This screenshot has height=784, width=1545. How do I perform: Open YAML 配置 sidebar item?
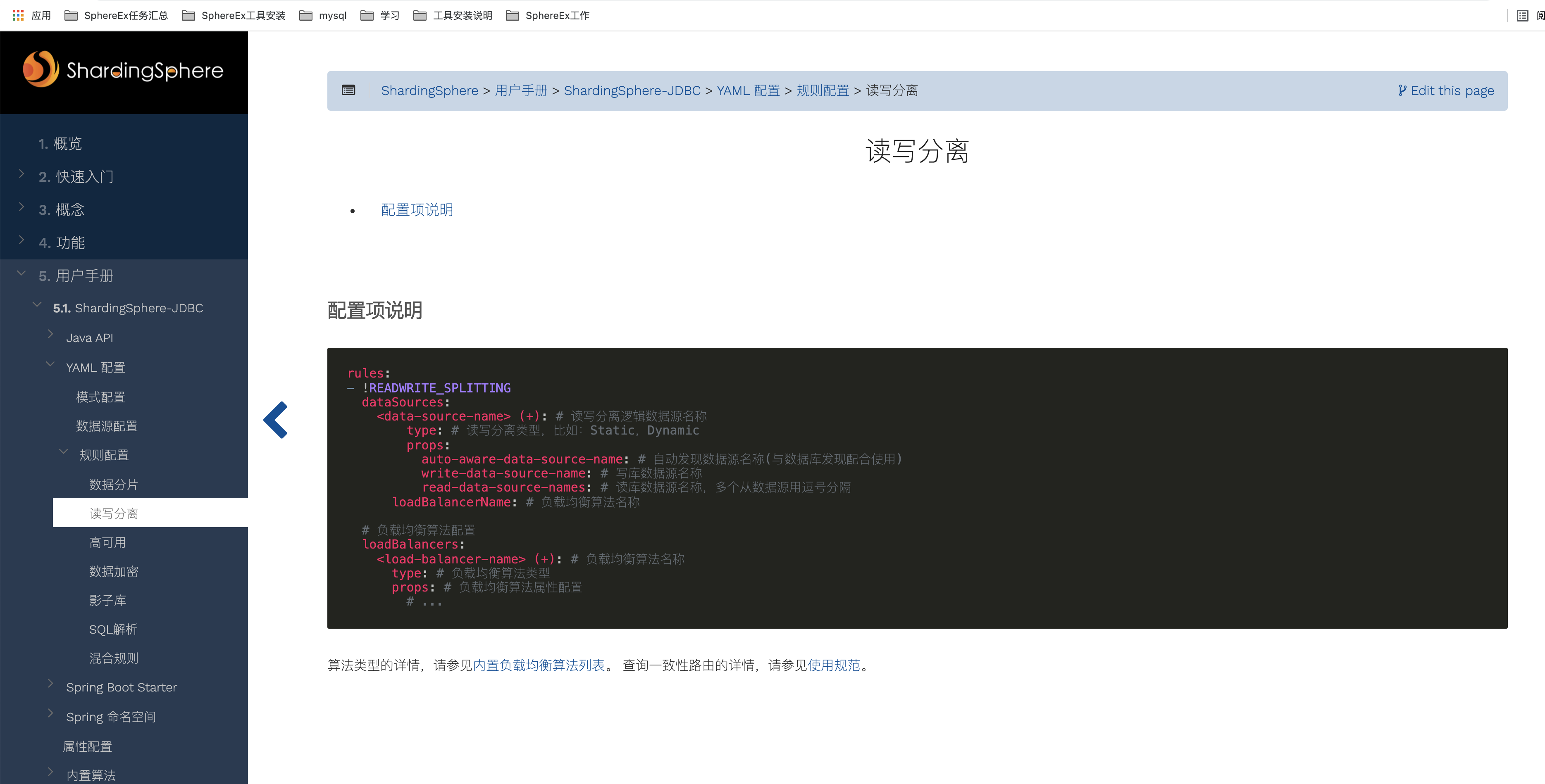(x=95, y=368)
